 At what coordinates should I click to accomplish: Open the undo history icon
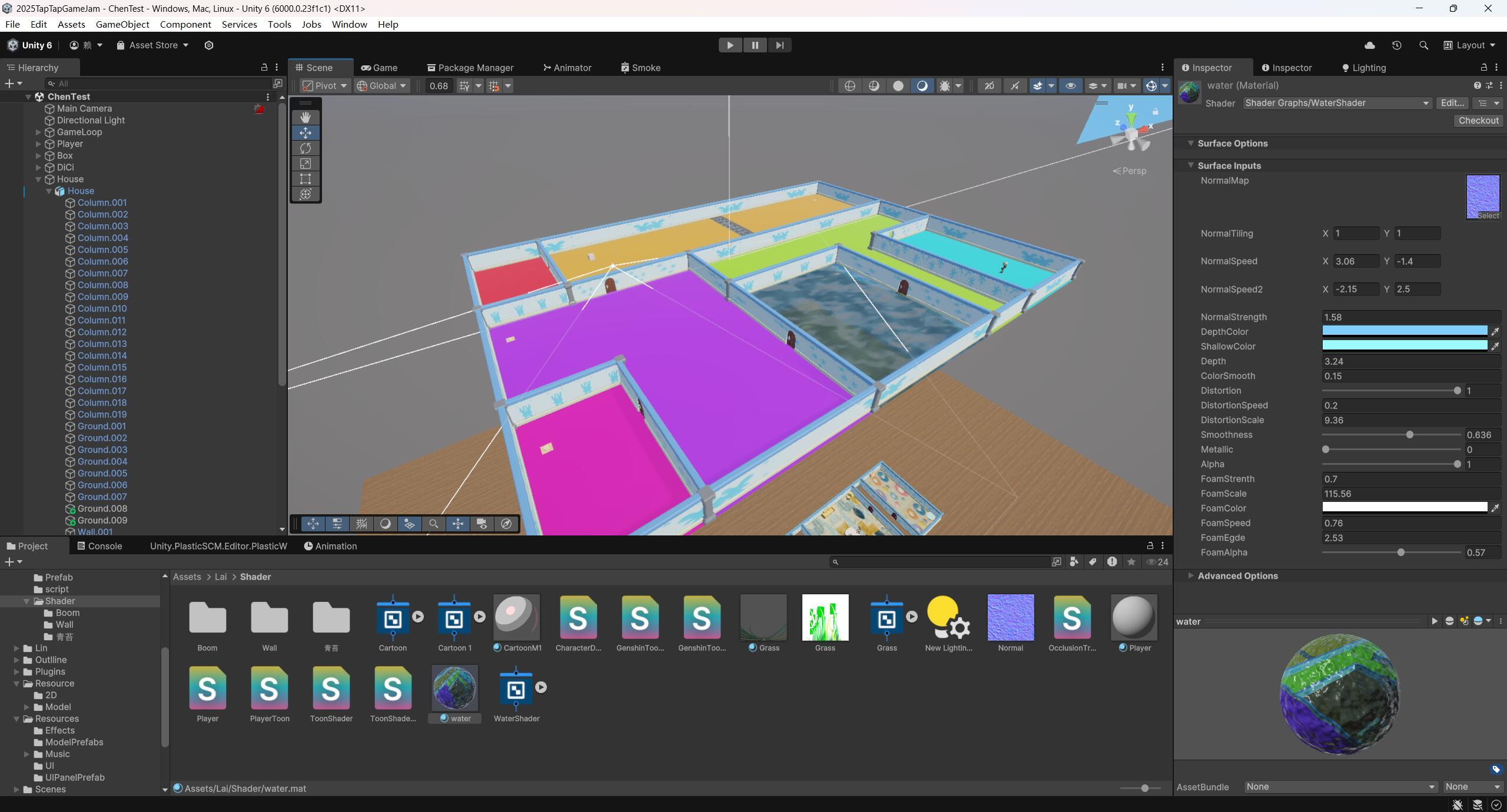(x=1396, y=45)
